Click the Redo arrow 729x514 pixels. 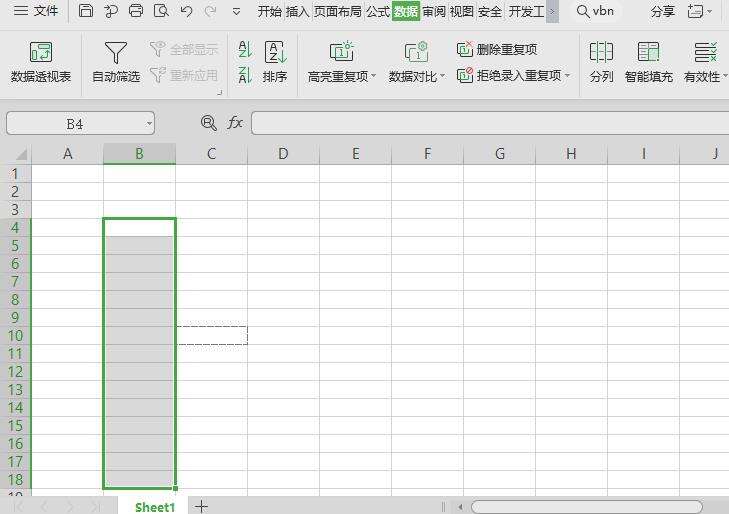[x=211, y=11]
